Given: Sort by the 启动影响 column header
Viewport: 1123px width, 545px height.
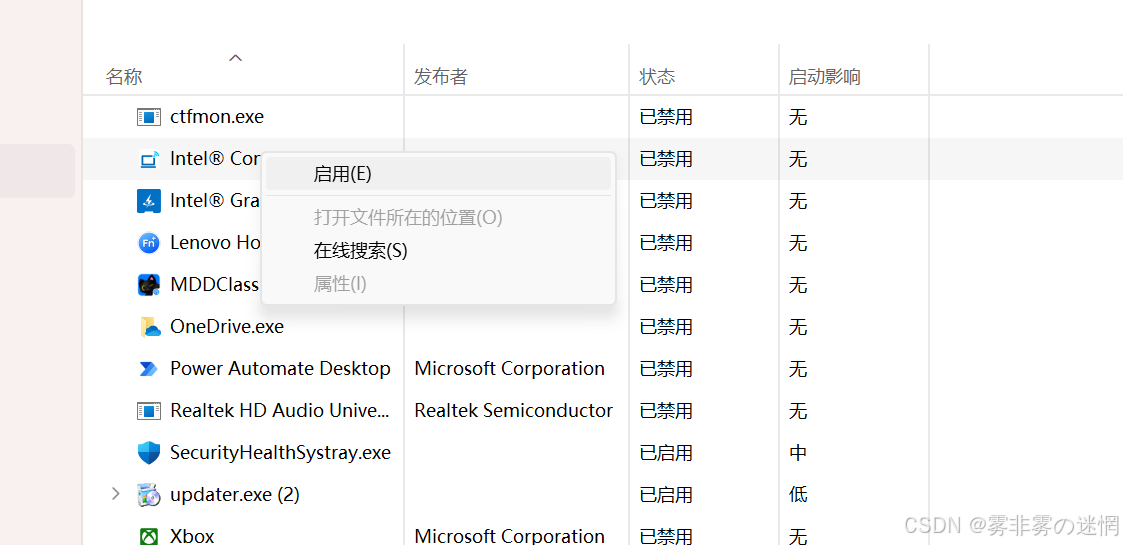Looking at the screenshot, I should (824, 77).
